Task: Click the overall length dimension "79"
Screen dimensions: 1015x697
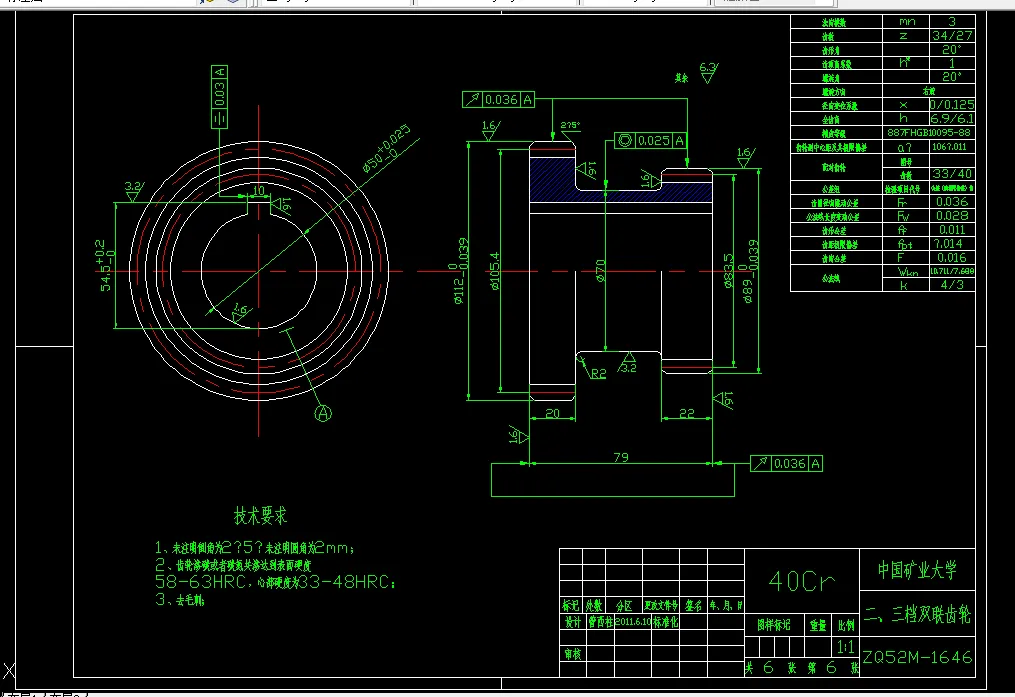Action: (621, 457)
